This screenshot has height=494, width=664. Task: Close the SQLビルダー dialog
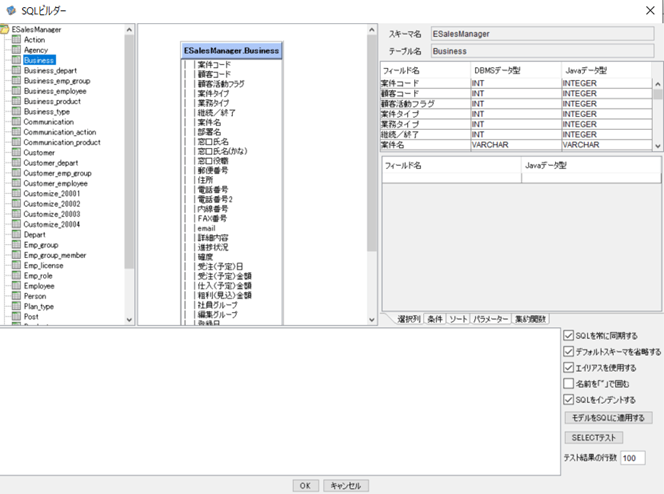point(650,11)
